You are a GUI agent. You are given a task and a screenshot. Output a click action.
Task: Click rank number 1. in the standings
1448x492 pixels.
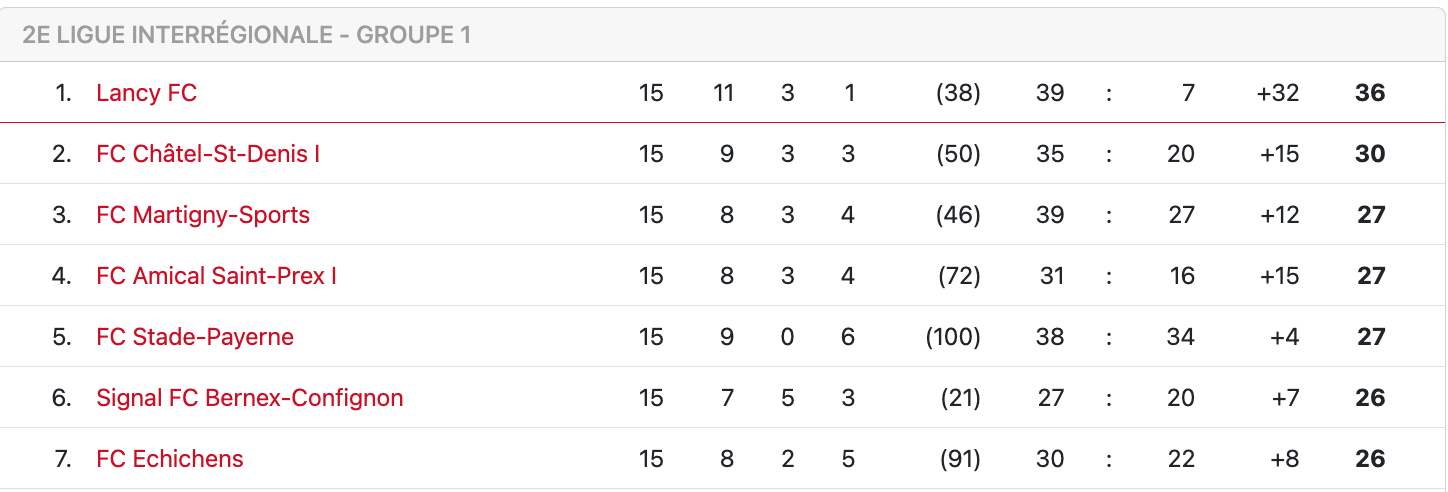click(64, 93)
